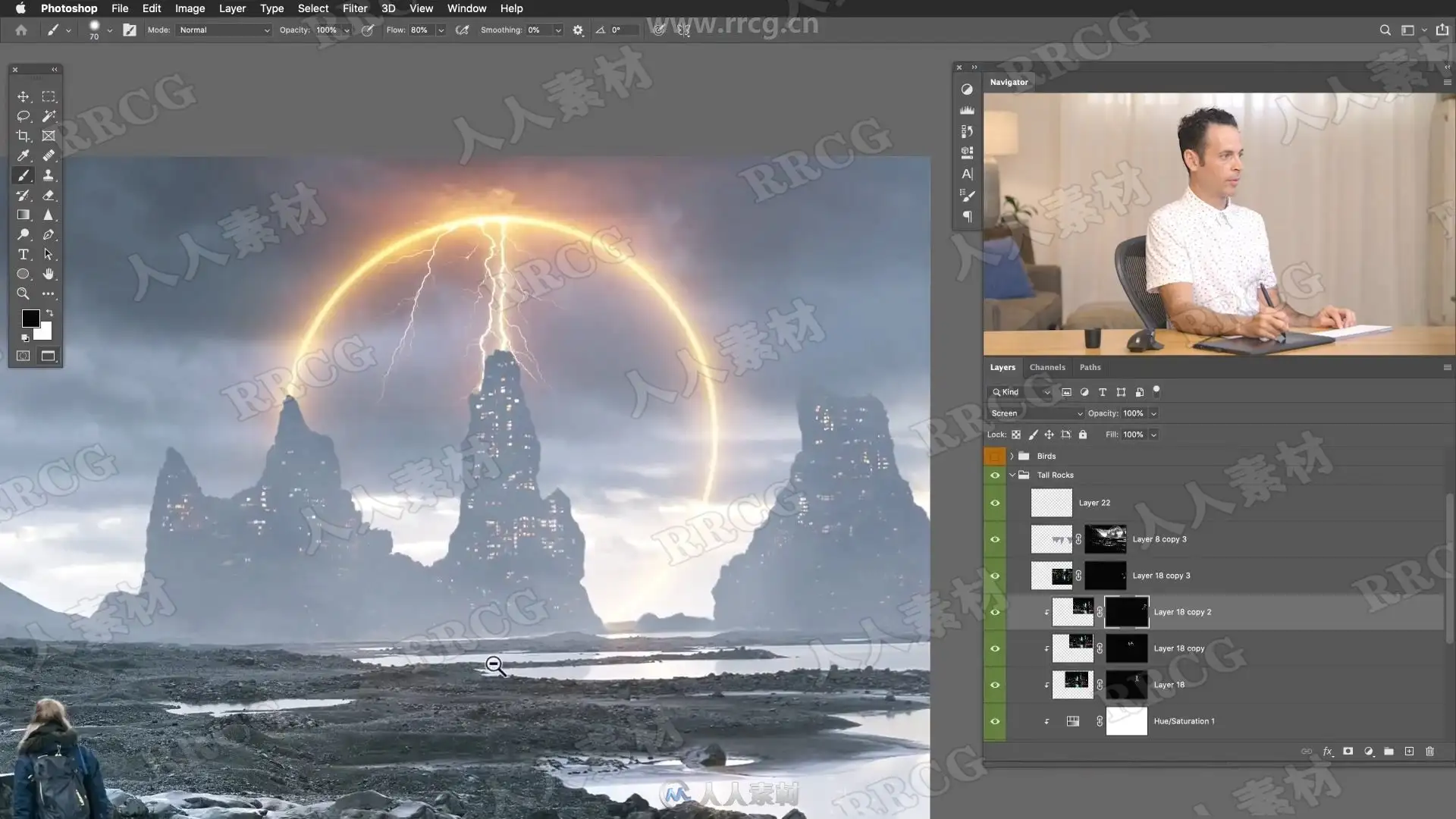The height and width of the screenshot is (819, 1456).
Task: Switch to the Channels tab
Action: (x=1046, y=367)
